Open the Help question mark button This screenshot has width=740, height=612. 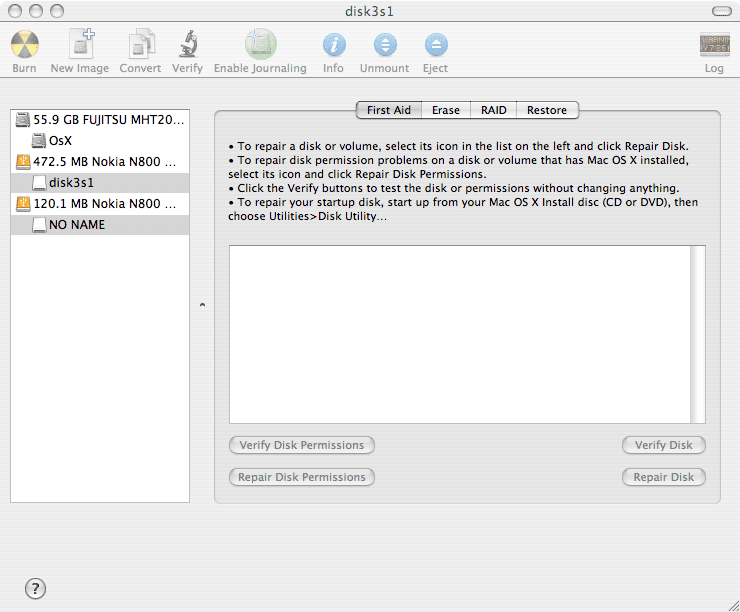tap(35, 588)
